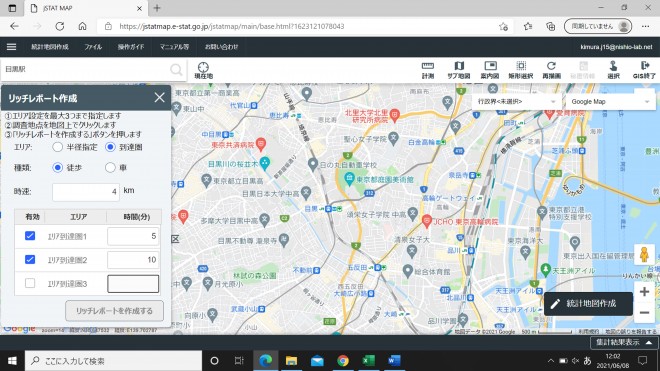The image size is (660, 371).
Task: Click the 目黒駅 search box
Action: pos(86,69)
